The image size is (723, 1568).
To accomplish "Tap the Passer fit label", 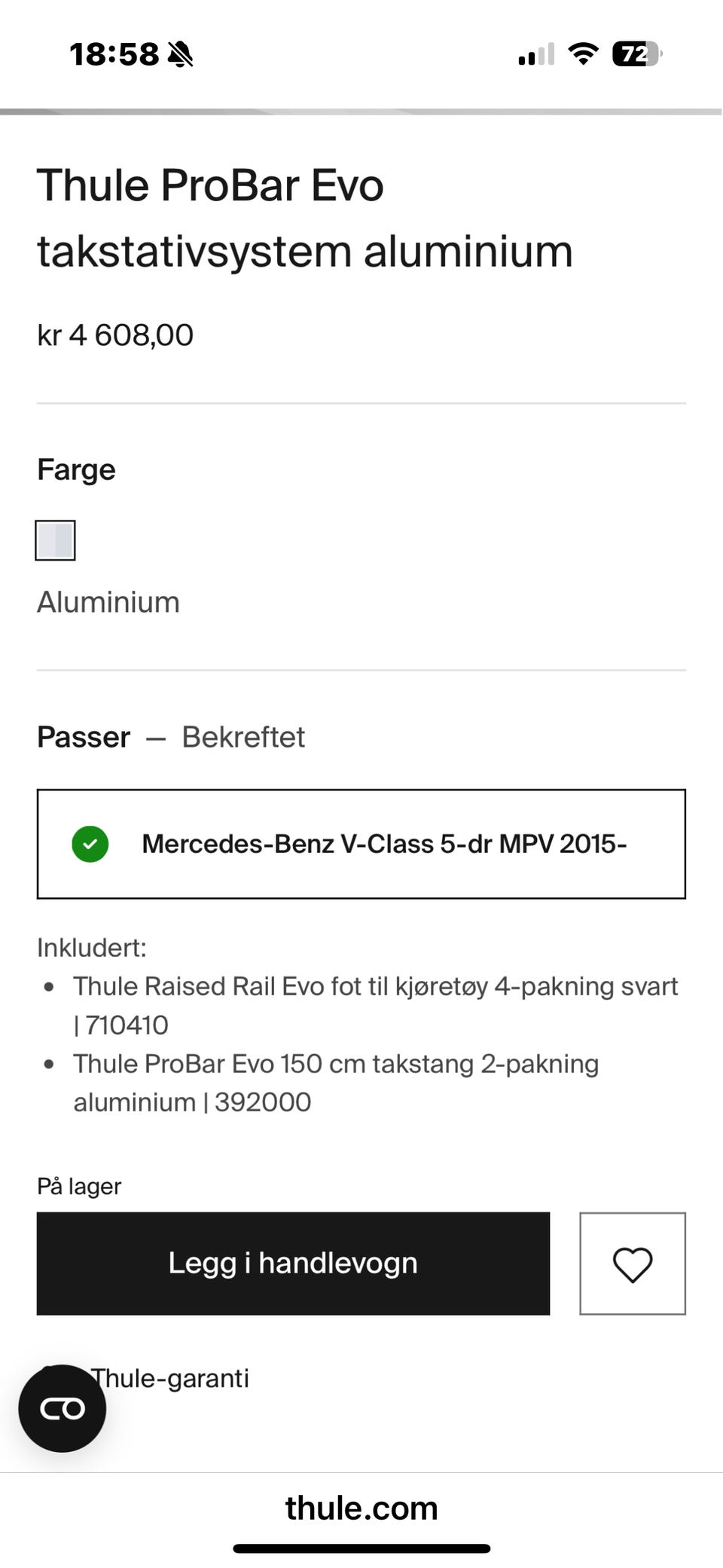I will (x=84, y=737).
